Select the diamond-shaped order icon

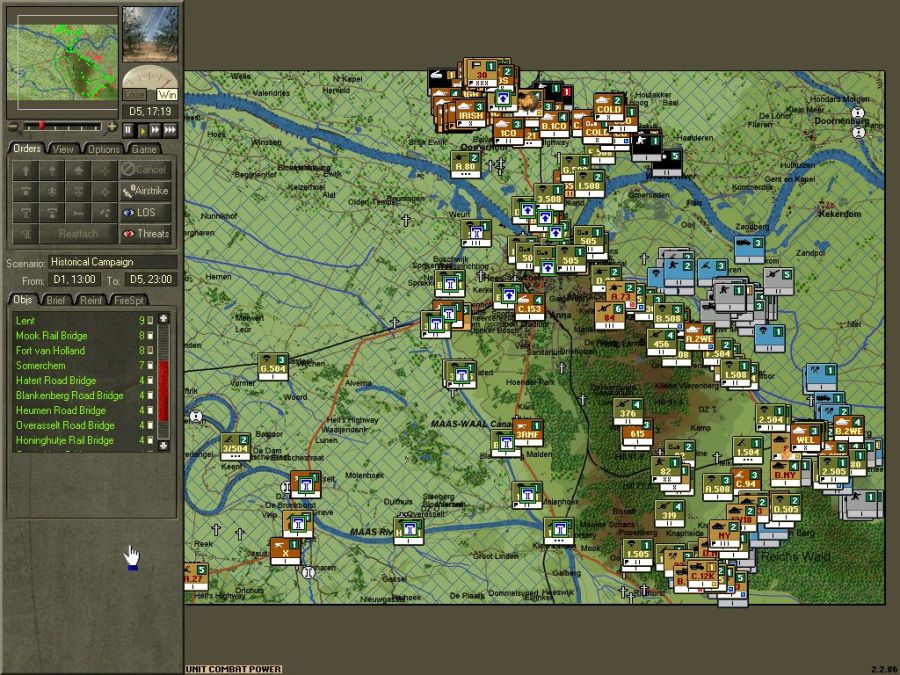click(104, 191)
